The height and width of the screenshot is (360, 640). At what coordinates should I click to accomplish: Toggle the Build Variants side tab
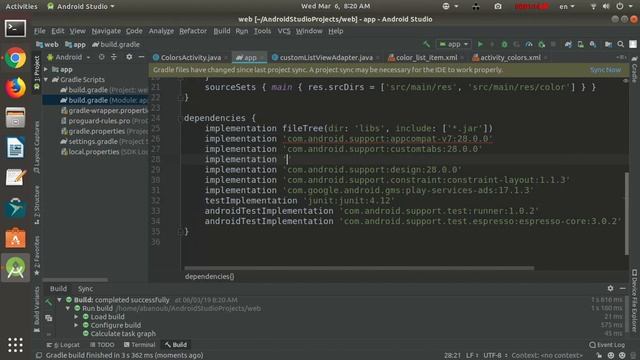pos(37,309)
